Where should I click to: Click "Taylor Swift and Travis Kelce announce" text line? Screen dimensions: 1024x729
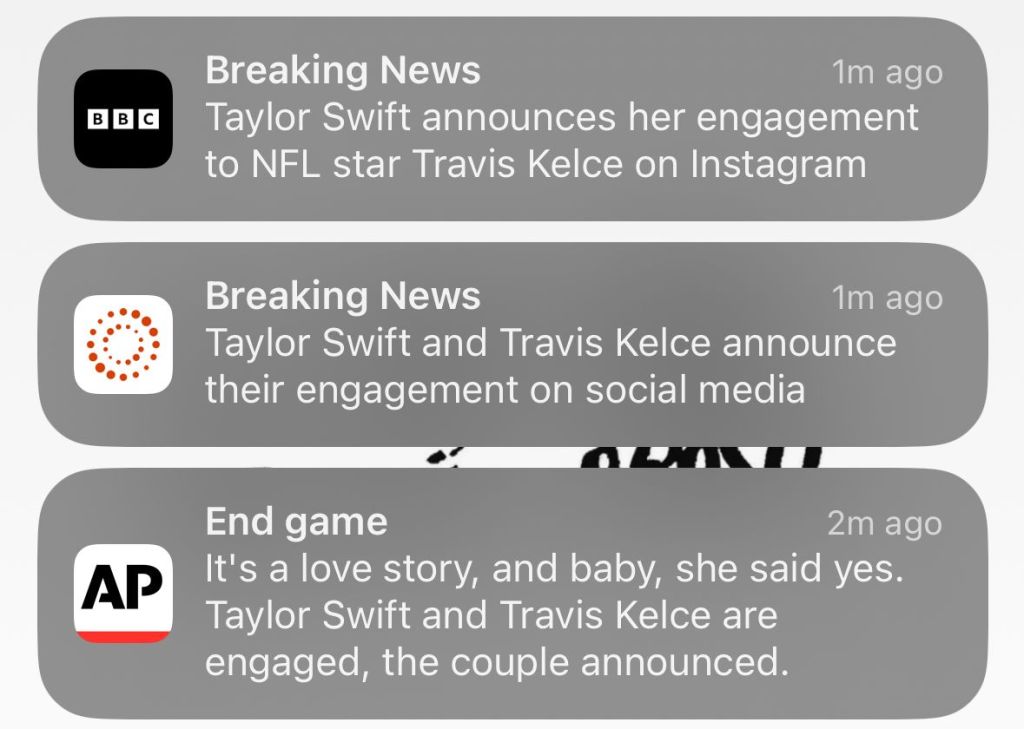point(550,343)
